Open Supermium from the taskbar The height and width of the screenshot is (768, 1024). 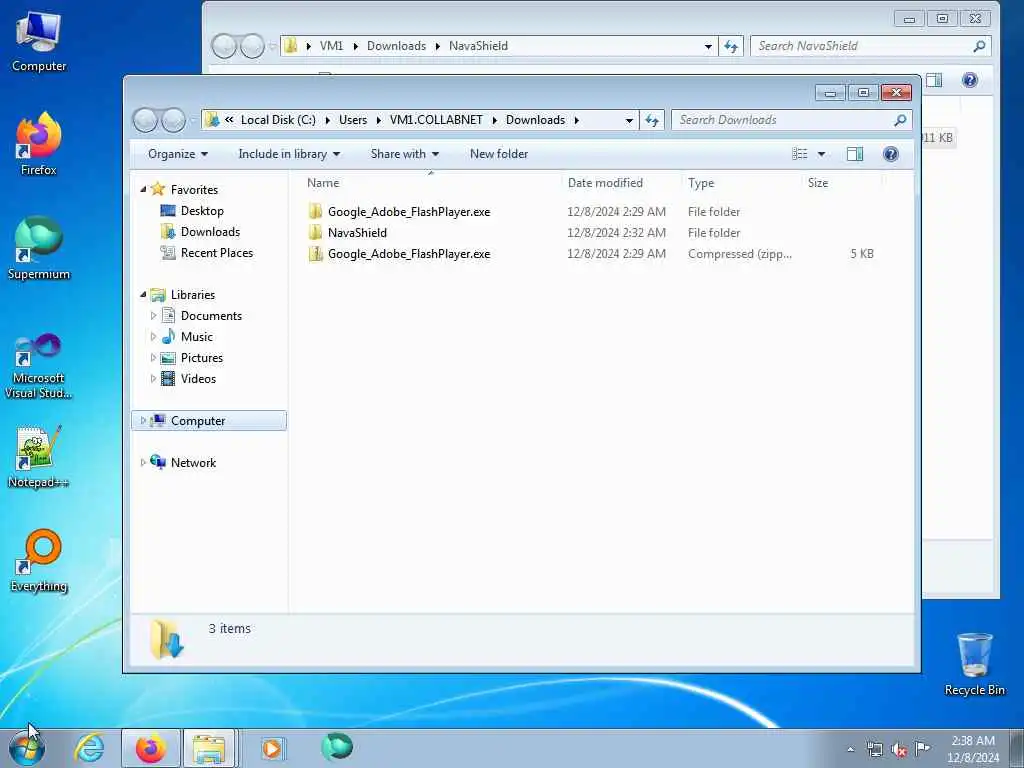[x=337, y=748]
